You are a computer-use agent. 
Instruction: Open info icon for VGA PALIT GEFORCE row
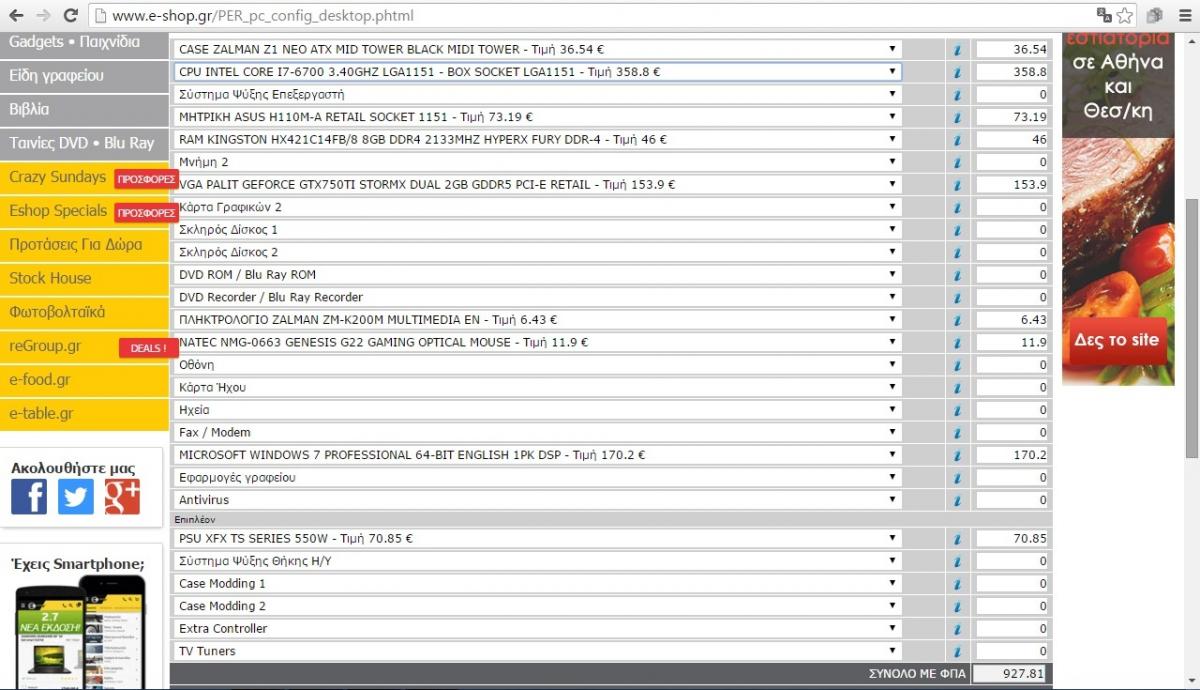pos(958,185)
